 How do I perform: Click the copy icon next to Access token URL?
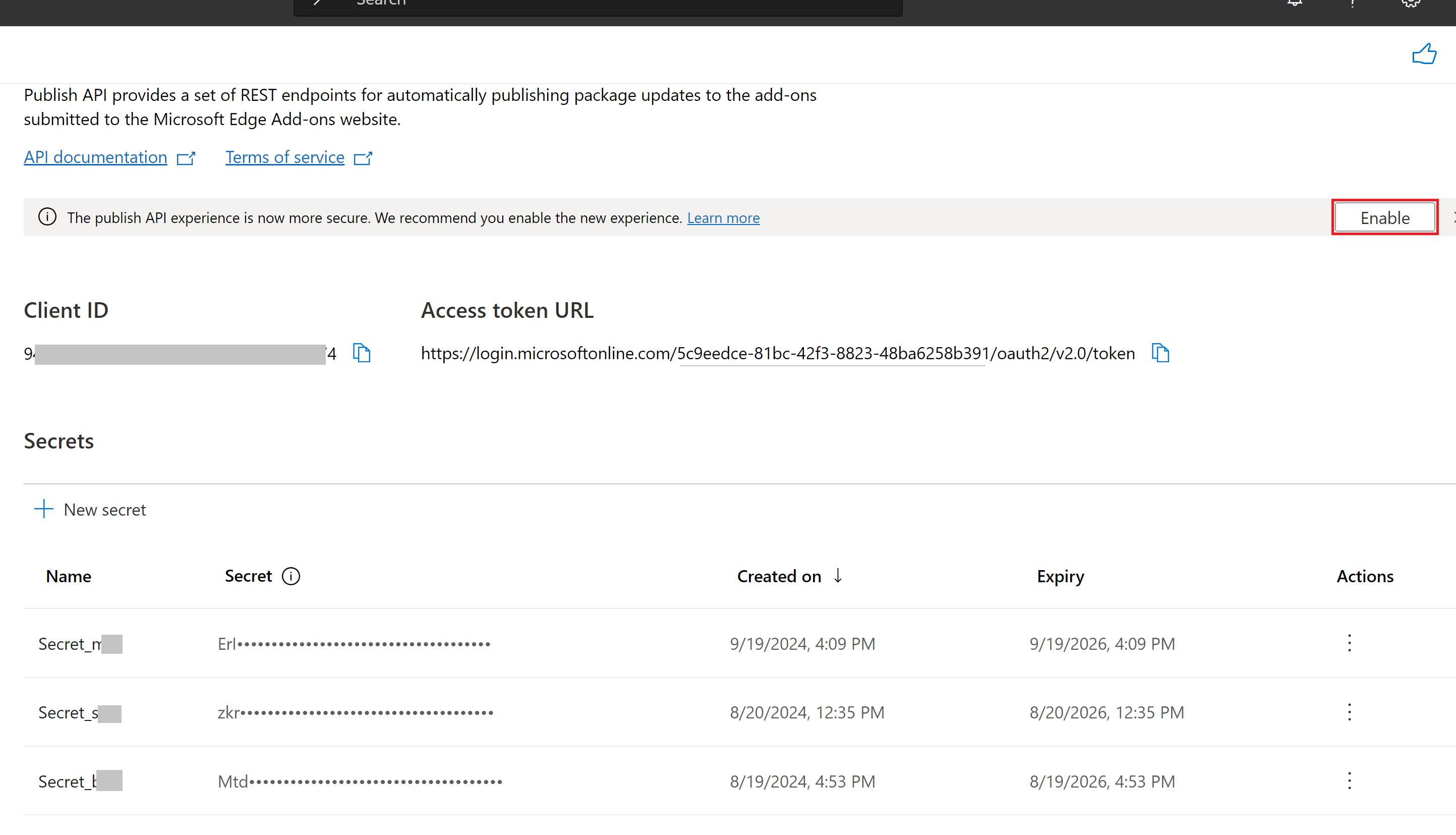1159,353
